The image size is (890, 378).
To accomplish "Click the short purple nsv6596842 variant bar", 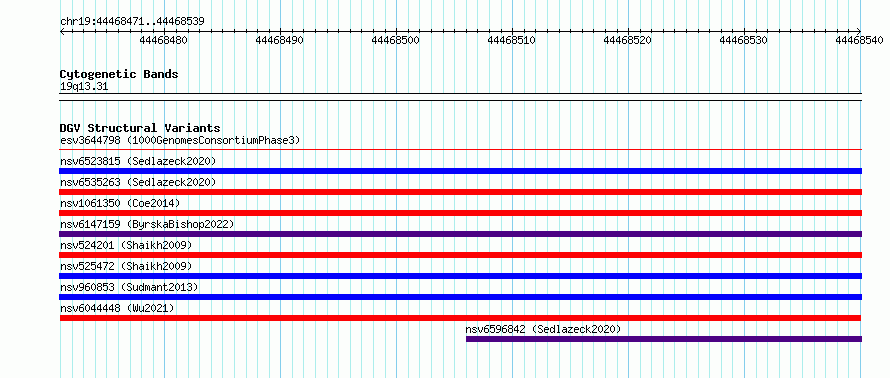I will point(664,339).
